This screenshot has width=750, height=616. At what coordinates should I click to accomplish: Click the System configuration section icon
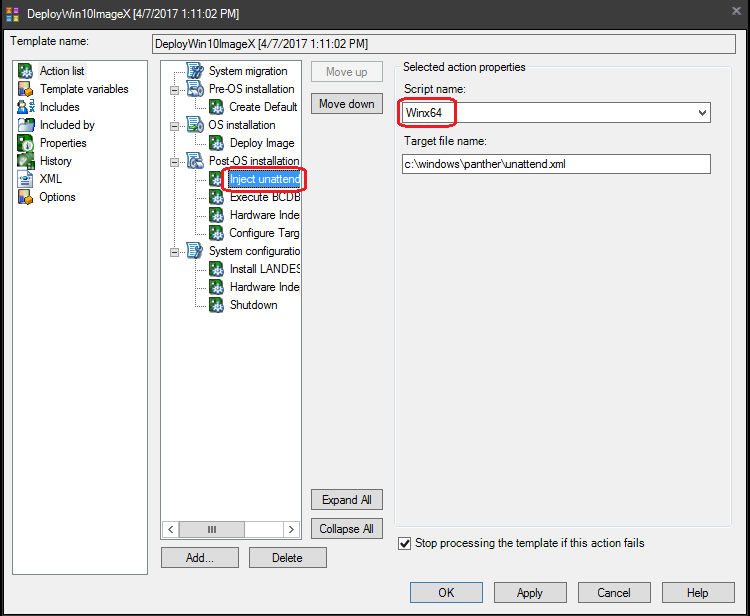pyautogui.click(x=195, y=251)
